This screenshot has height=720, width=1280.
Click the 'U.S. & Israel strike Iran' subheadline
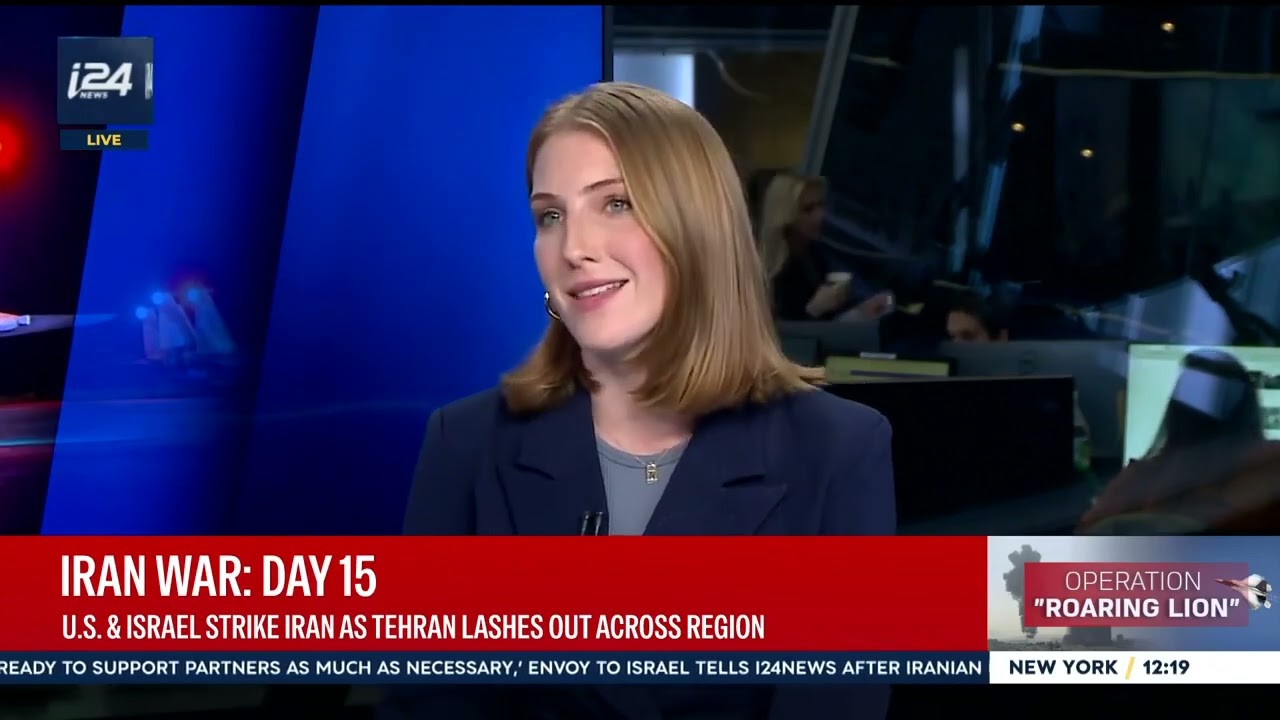coord(412,627)
